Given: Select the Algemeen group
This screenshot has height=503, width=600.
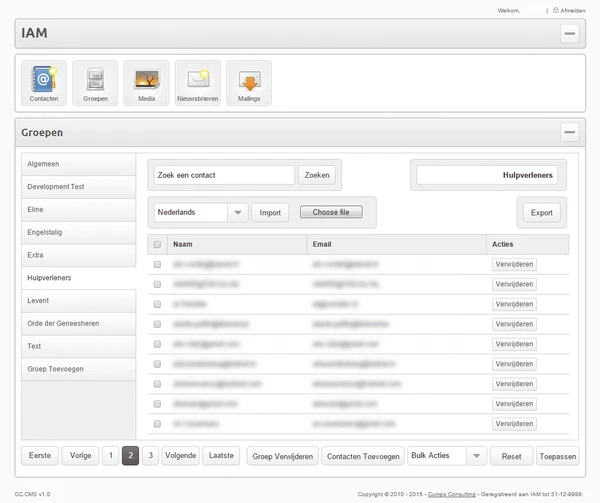Looking at the screenshot, I should (78, 164).
